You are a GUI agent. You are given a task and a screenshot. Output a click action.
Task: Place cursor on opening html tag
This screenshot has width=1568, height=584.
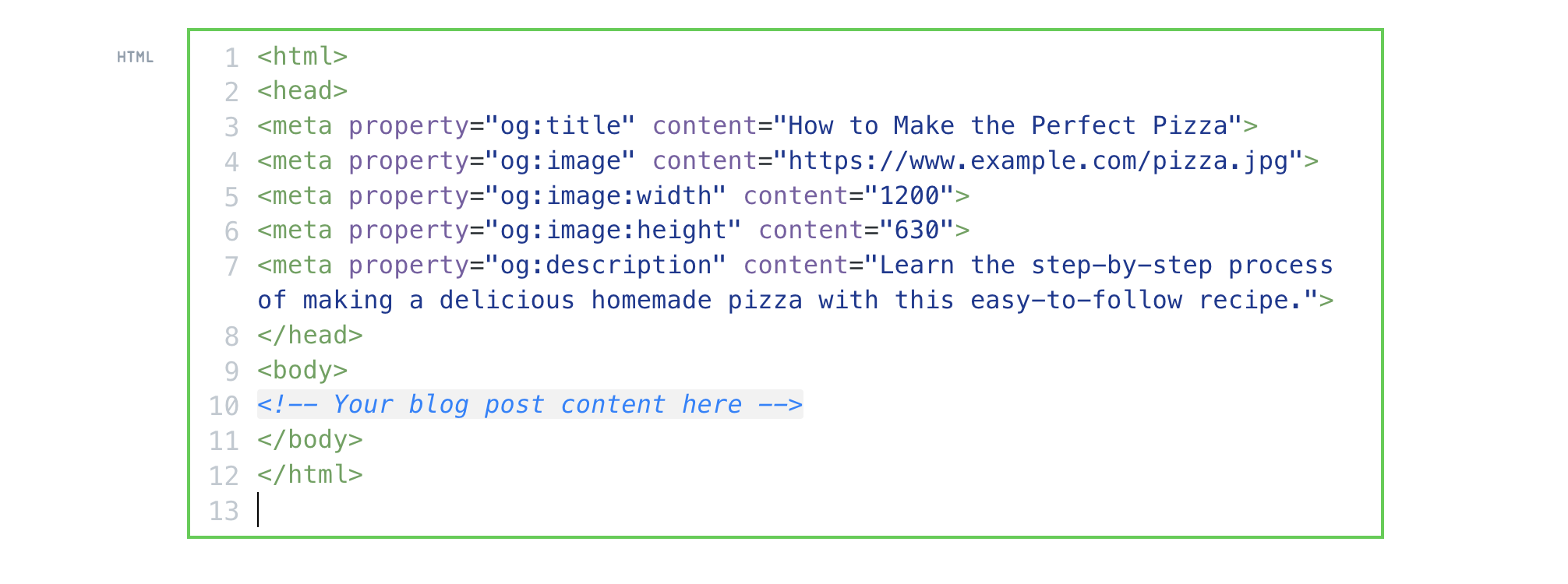pyautogui.click(x=302, y=57)
